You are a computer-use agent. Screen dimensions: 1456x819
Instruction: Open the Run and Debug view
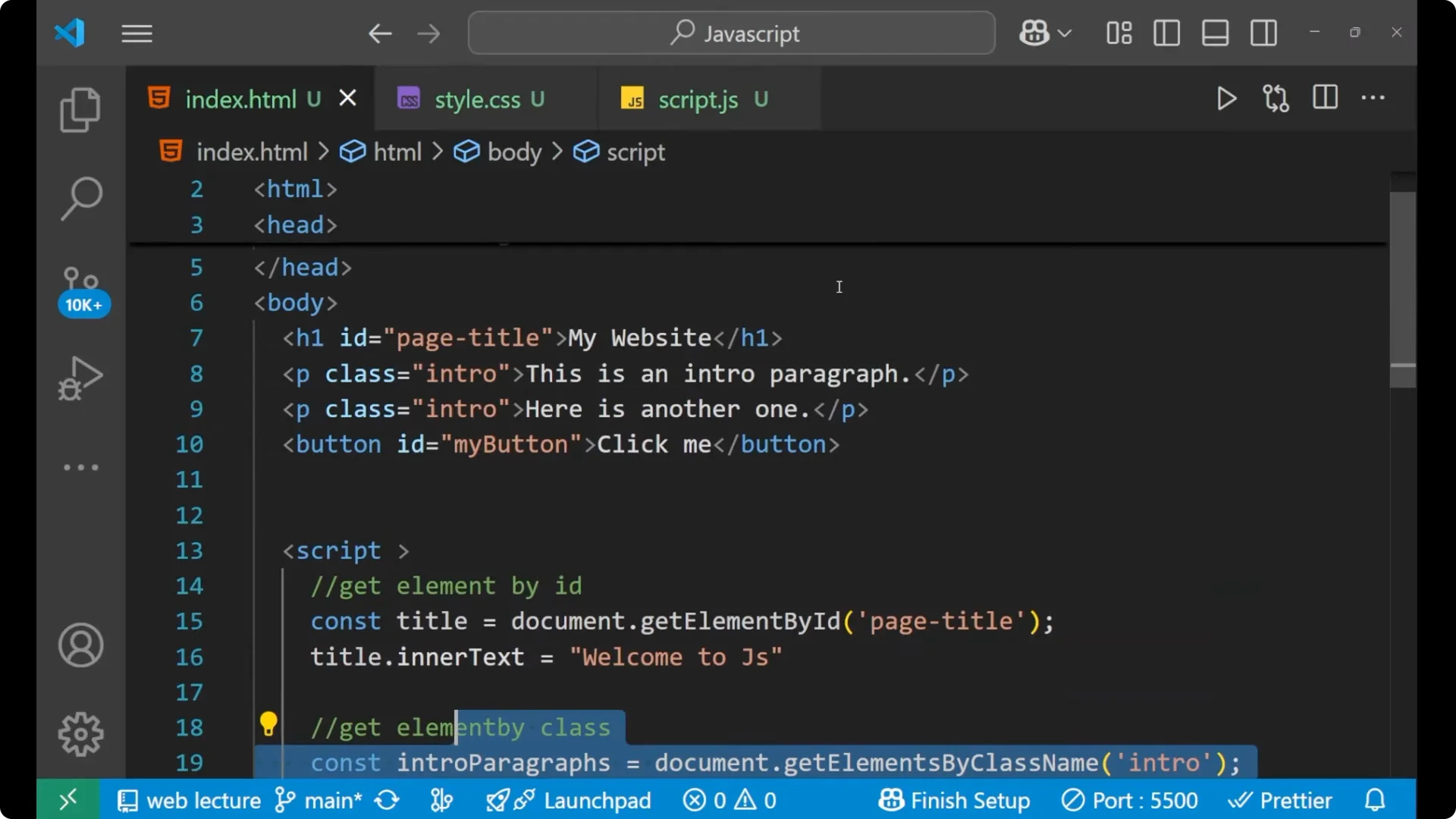[x=80, y=378]
